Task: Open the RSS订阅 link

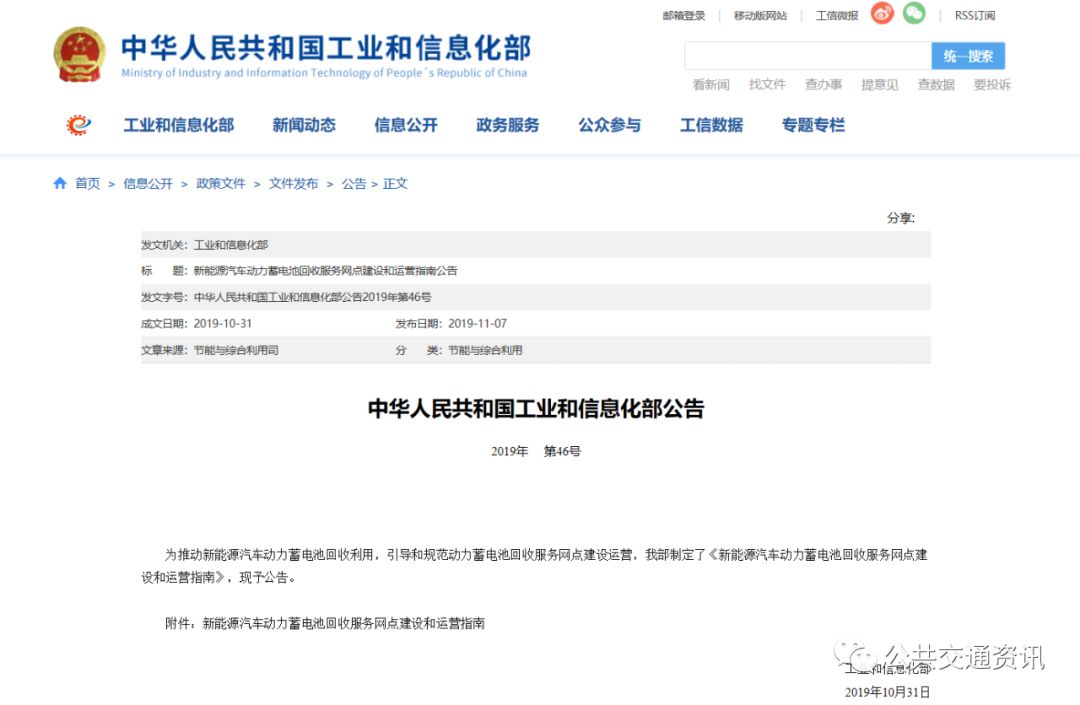Action: click(975, 15)
